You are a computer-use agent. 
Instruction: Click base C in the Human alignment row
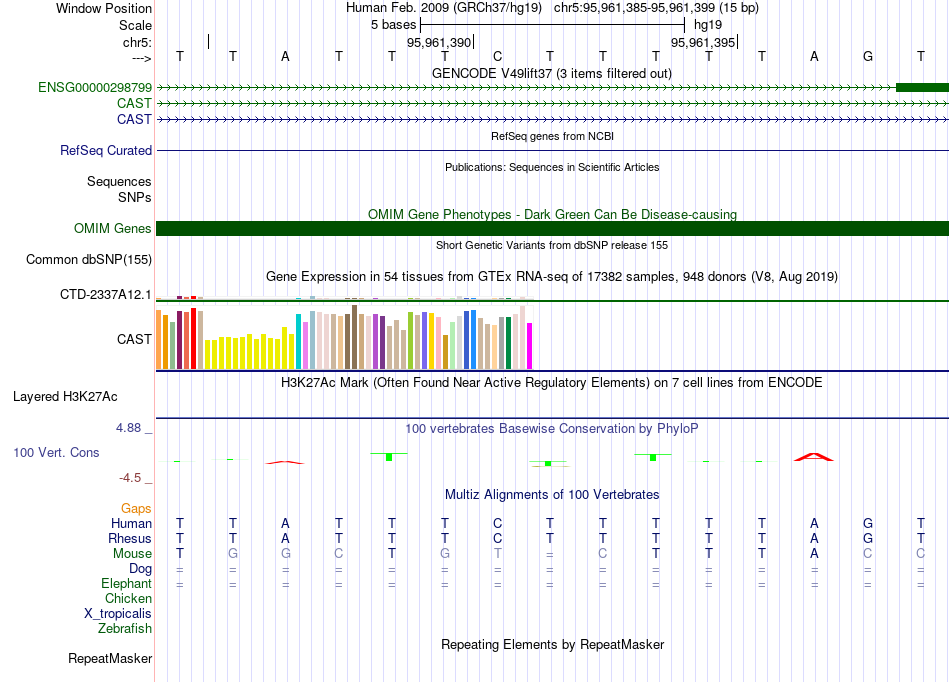pyautogui.click(x=497, y=523)
